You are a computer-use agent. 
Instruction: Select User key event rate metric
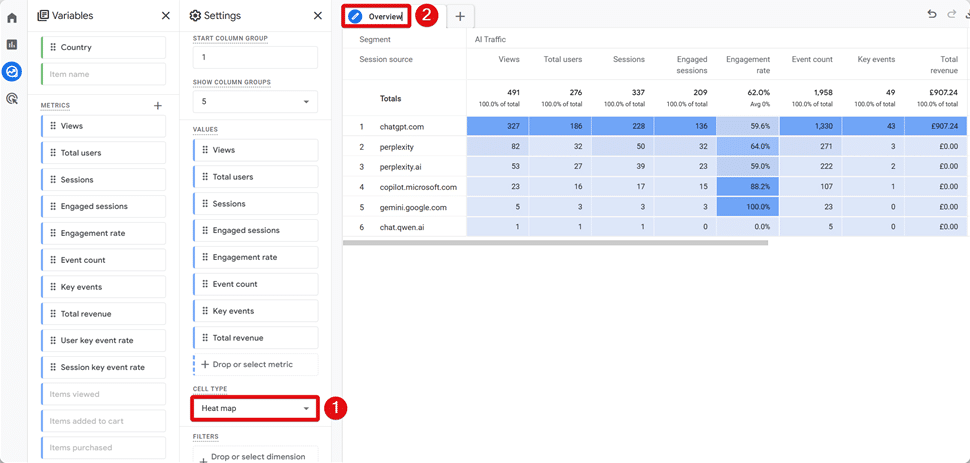coord(103,340)
